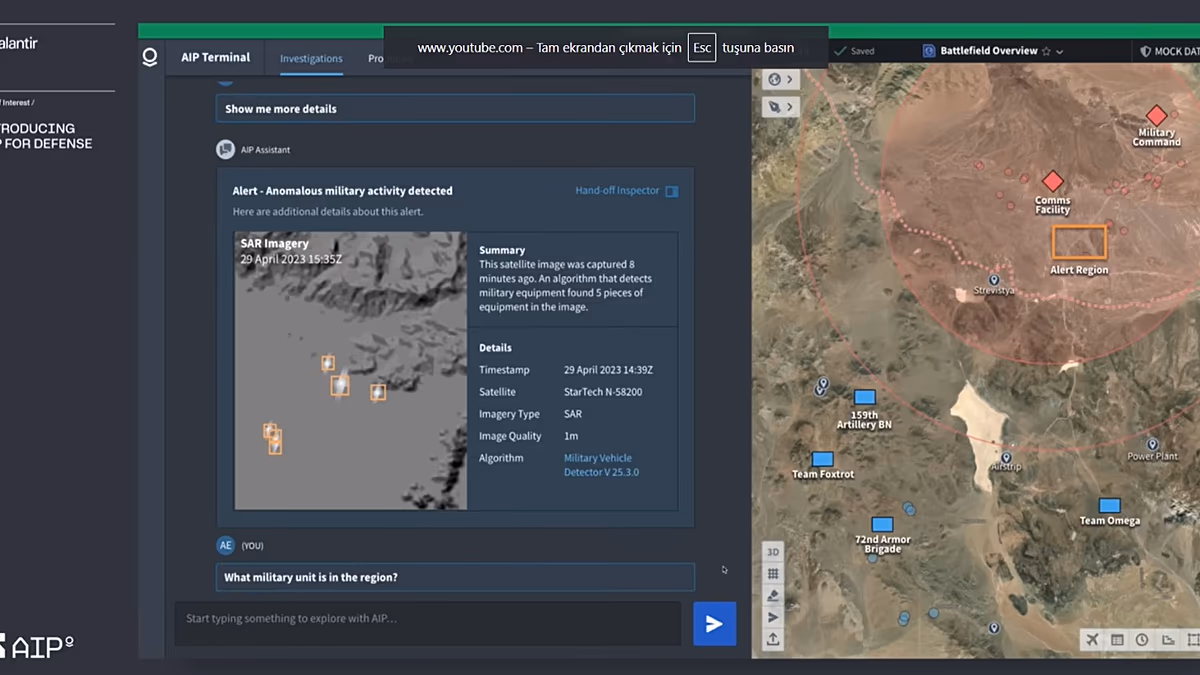
Task: Click the grid overlay icon on map
Action: 773,574
